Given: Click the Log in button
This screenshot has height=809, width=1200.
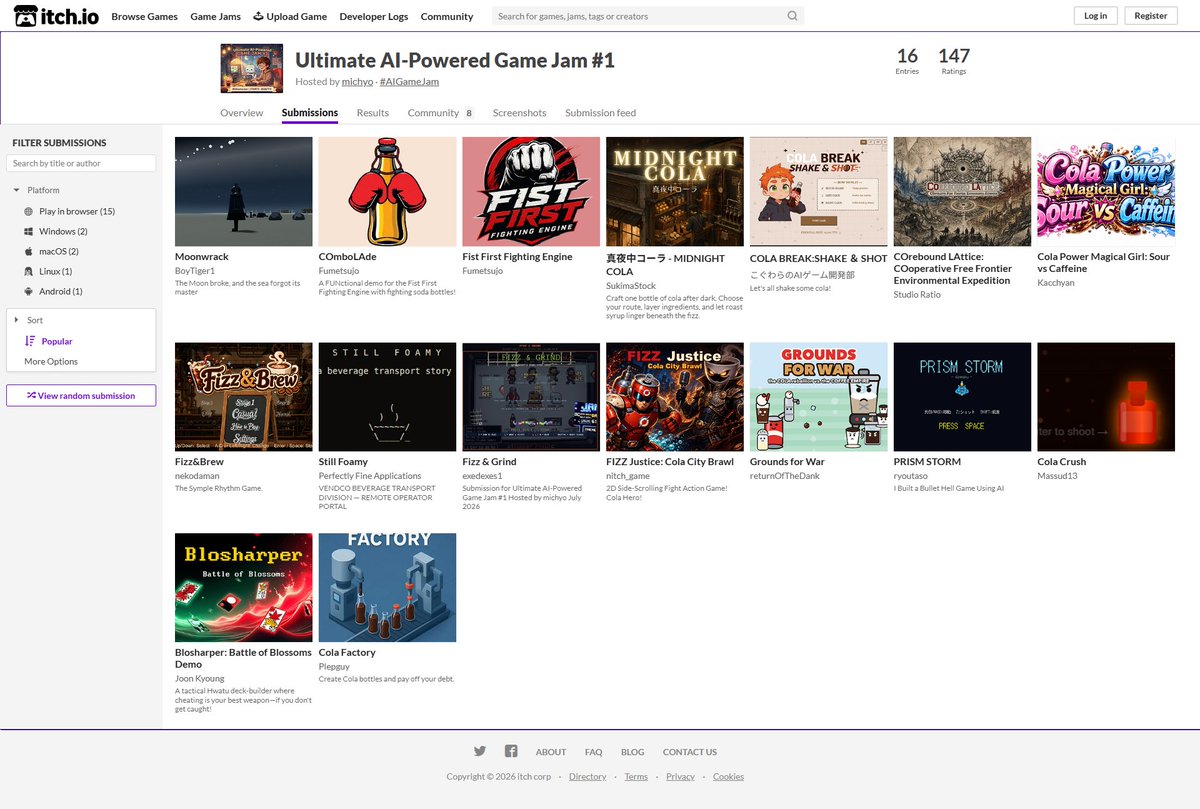Looking at the screenshot, I should click(1096, 16).
